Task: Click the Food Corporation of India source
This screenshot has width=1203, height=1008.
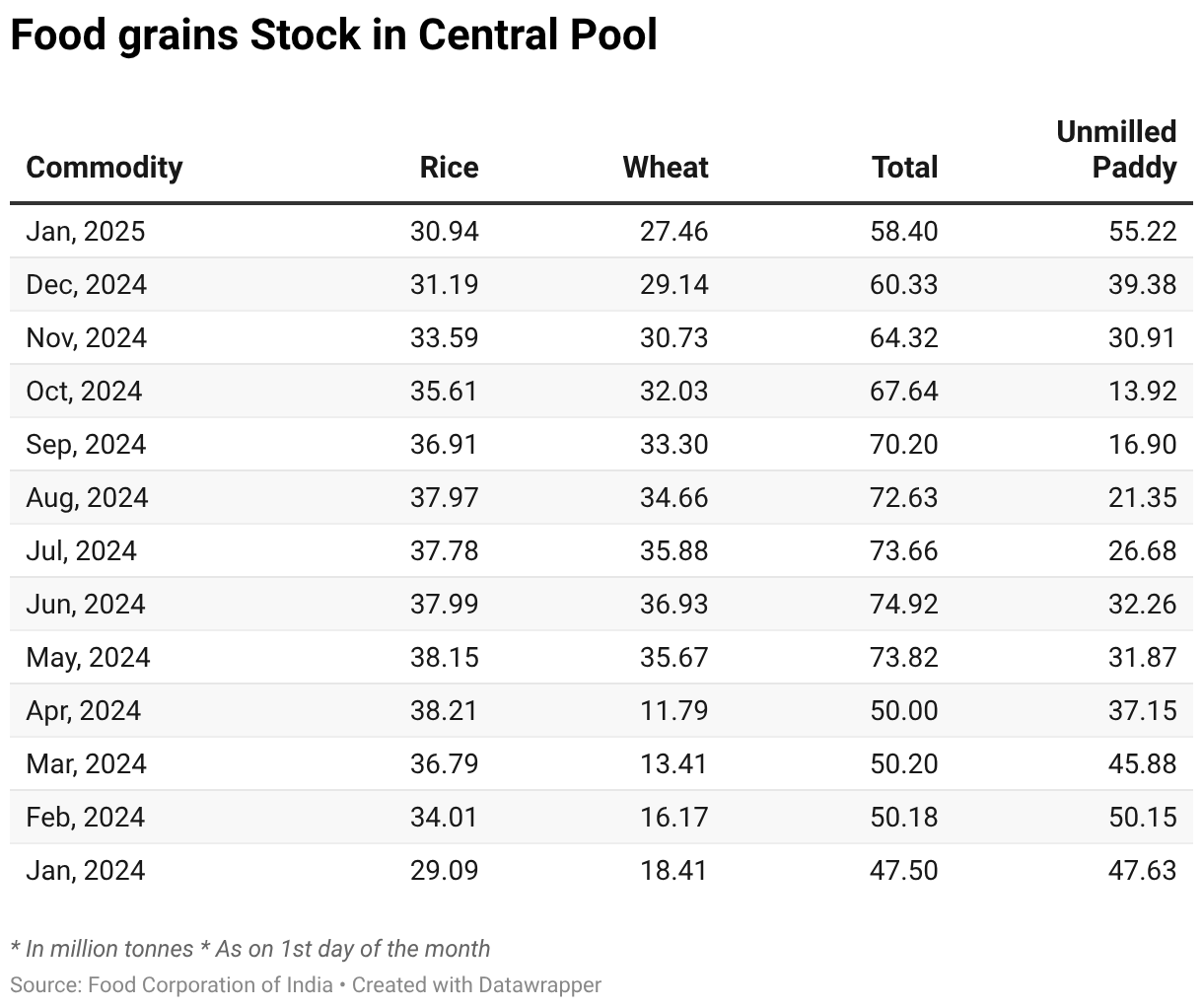Action: click(x=210, y=984)
